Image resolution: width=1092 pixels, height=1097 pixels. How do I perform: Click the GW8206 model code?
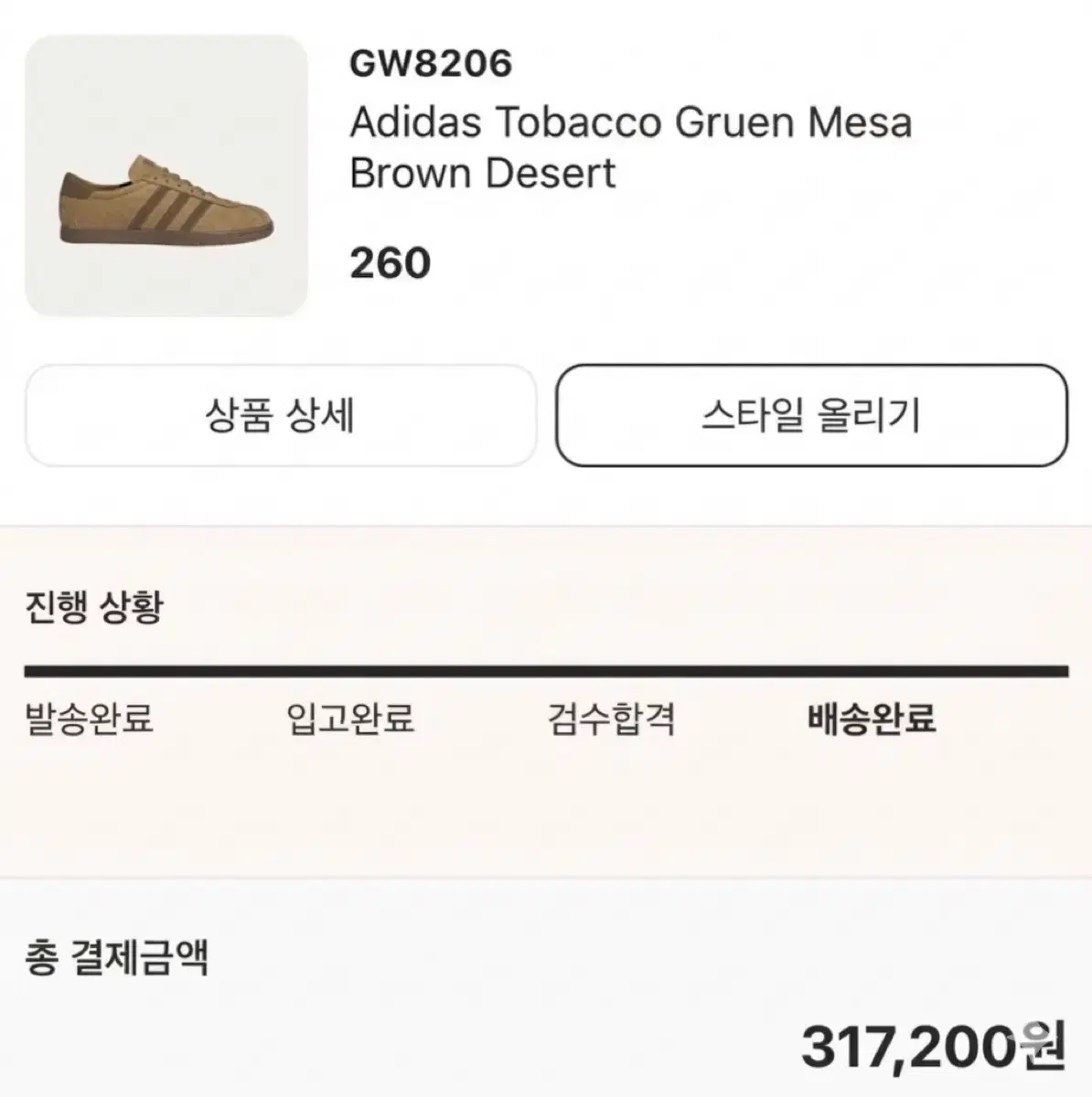(x=431, y=64)
